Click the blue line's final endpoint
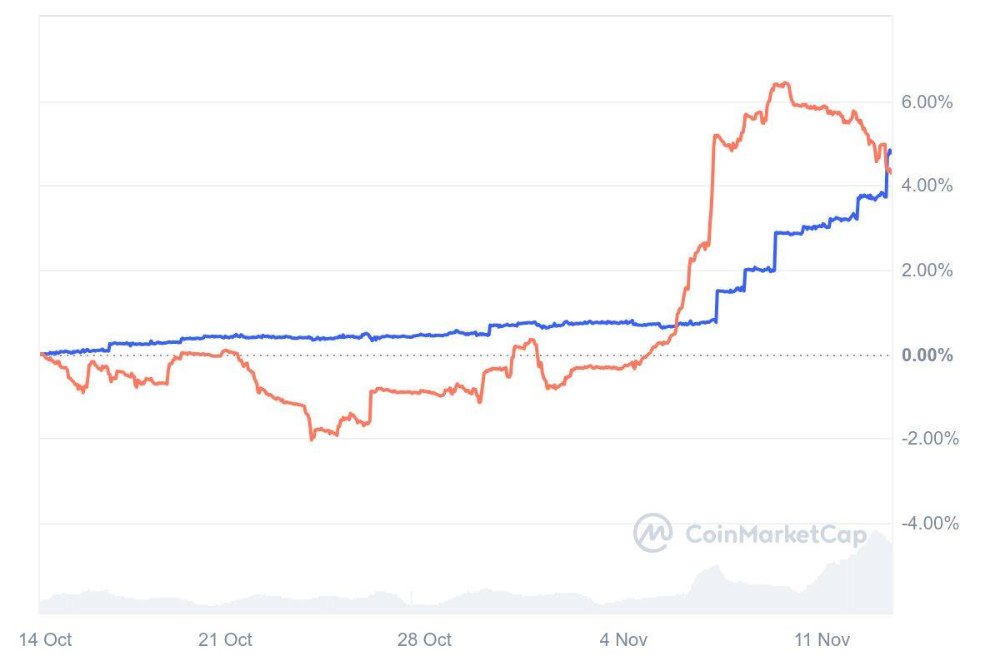 (890, 151)
